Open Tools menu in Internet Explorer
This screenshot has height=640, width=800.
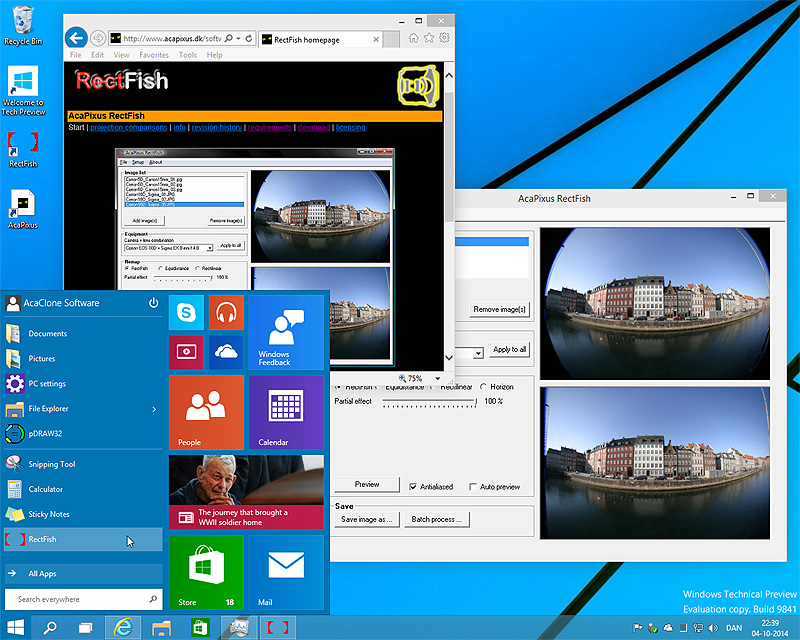click(x=188, y=55)
